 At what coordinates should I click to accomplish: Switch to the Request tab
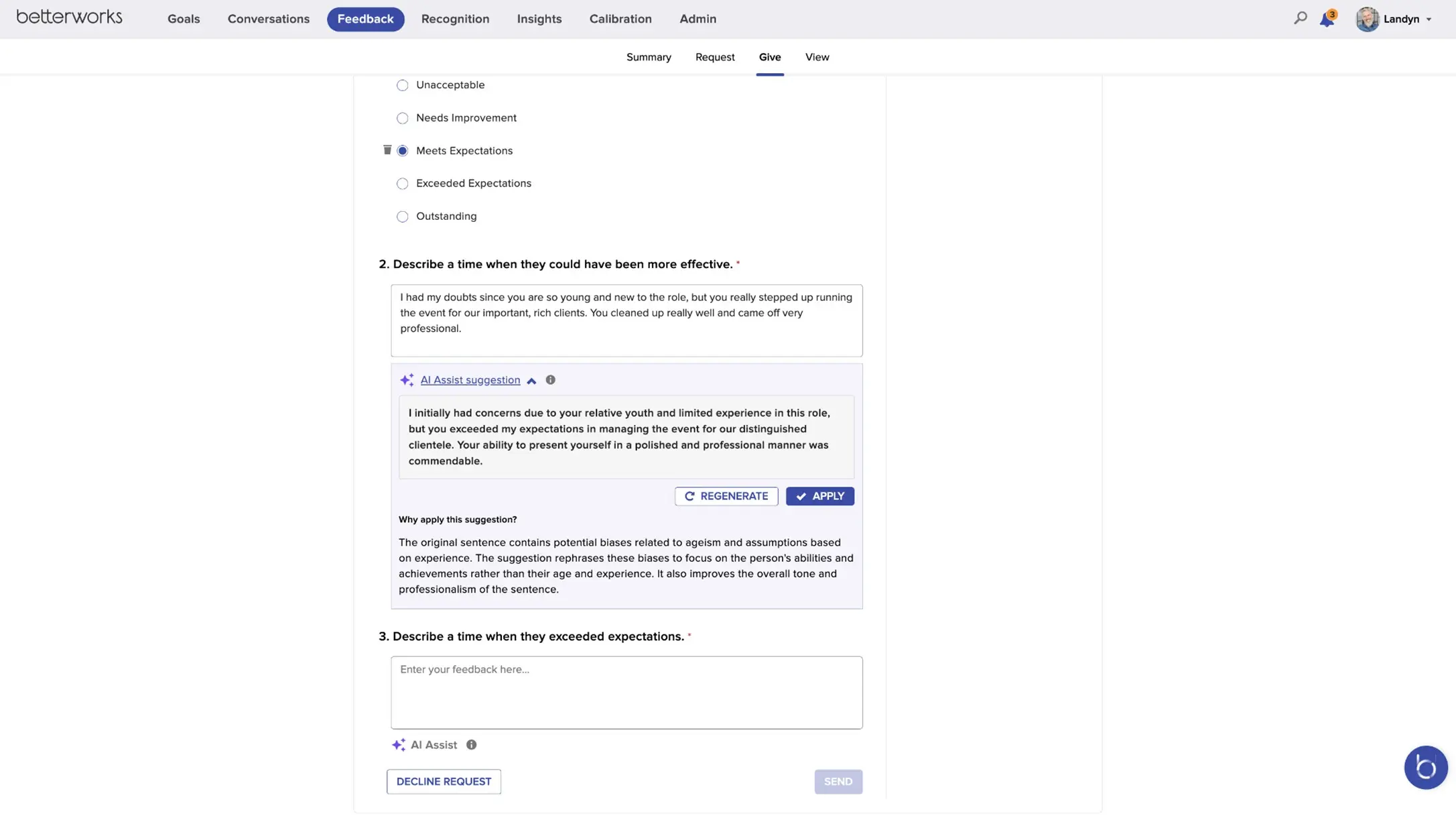click(x=714, y=57)
